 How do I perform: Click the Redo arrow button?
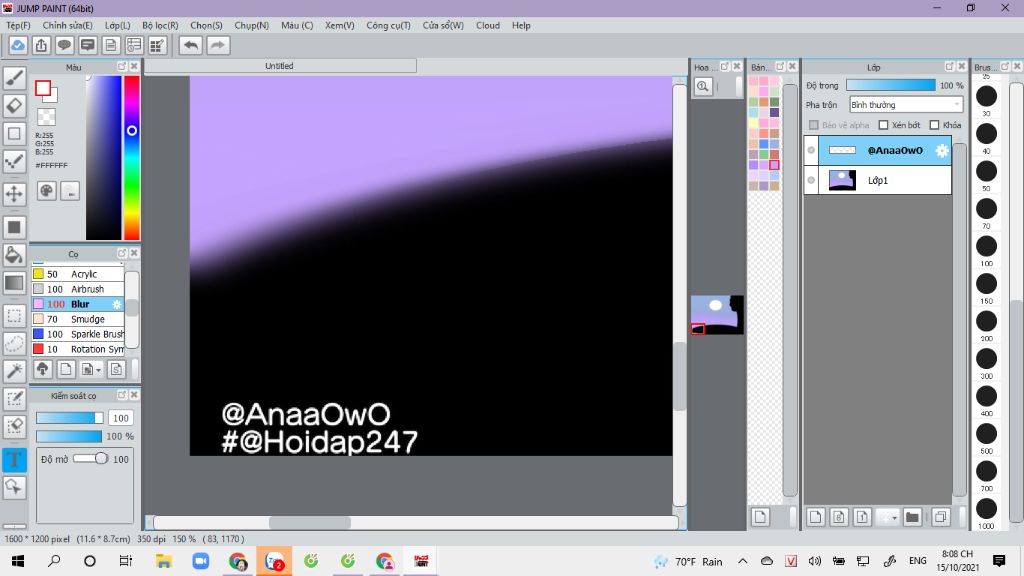click(218, 46)
